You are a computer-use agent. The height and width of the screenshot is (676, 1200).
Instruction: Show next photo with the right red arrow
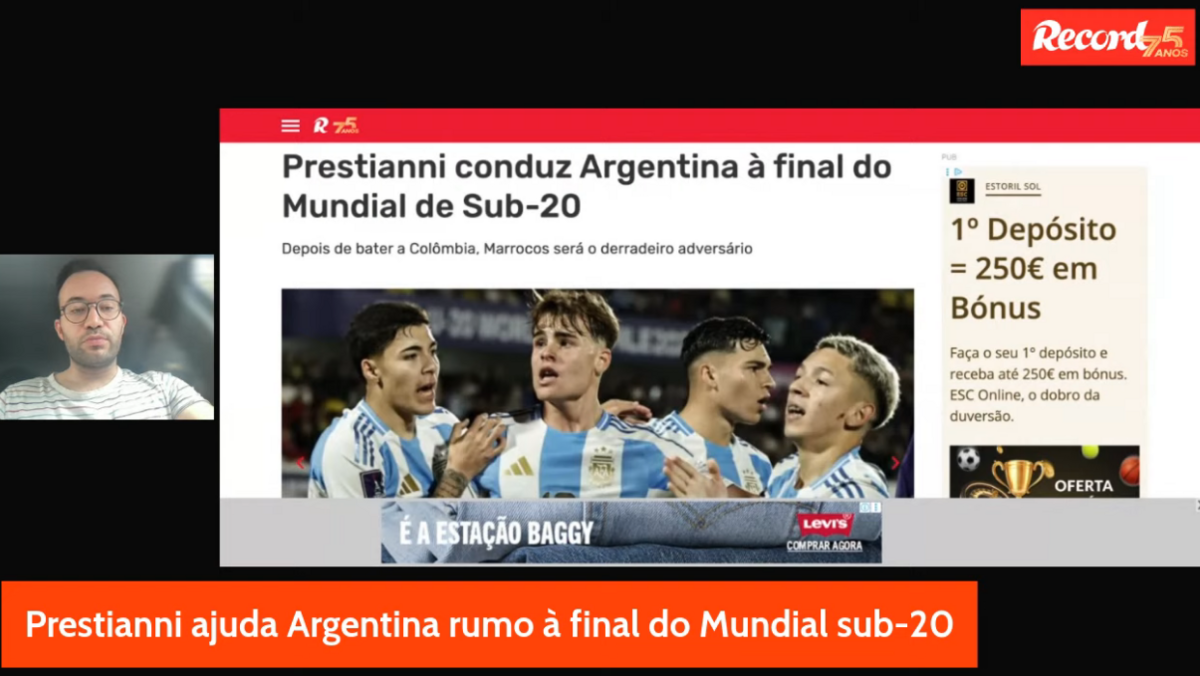click(895, 462)
